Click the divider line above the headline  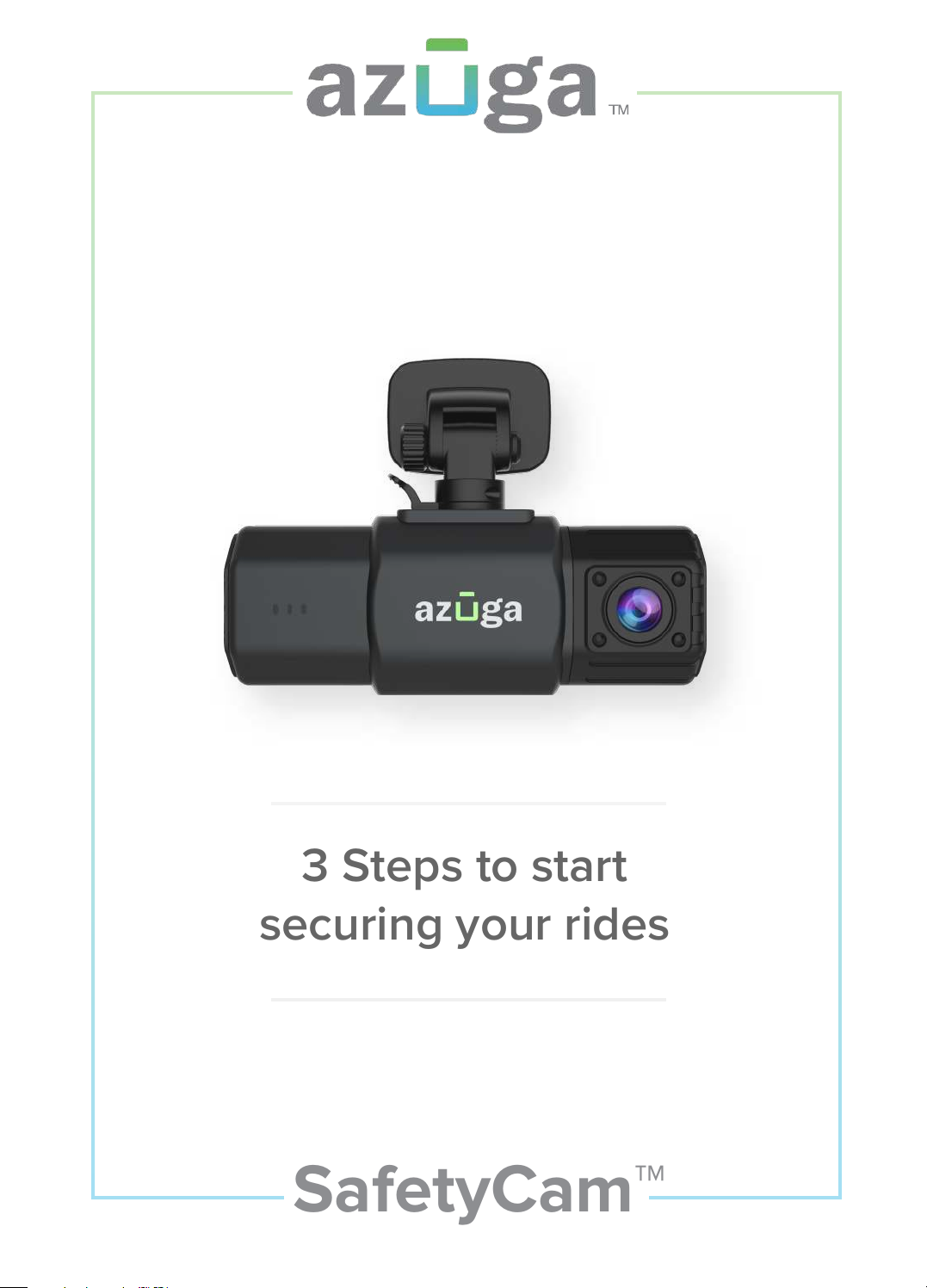point(468,804)
